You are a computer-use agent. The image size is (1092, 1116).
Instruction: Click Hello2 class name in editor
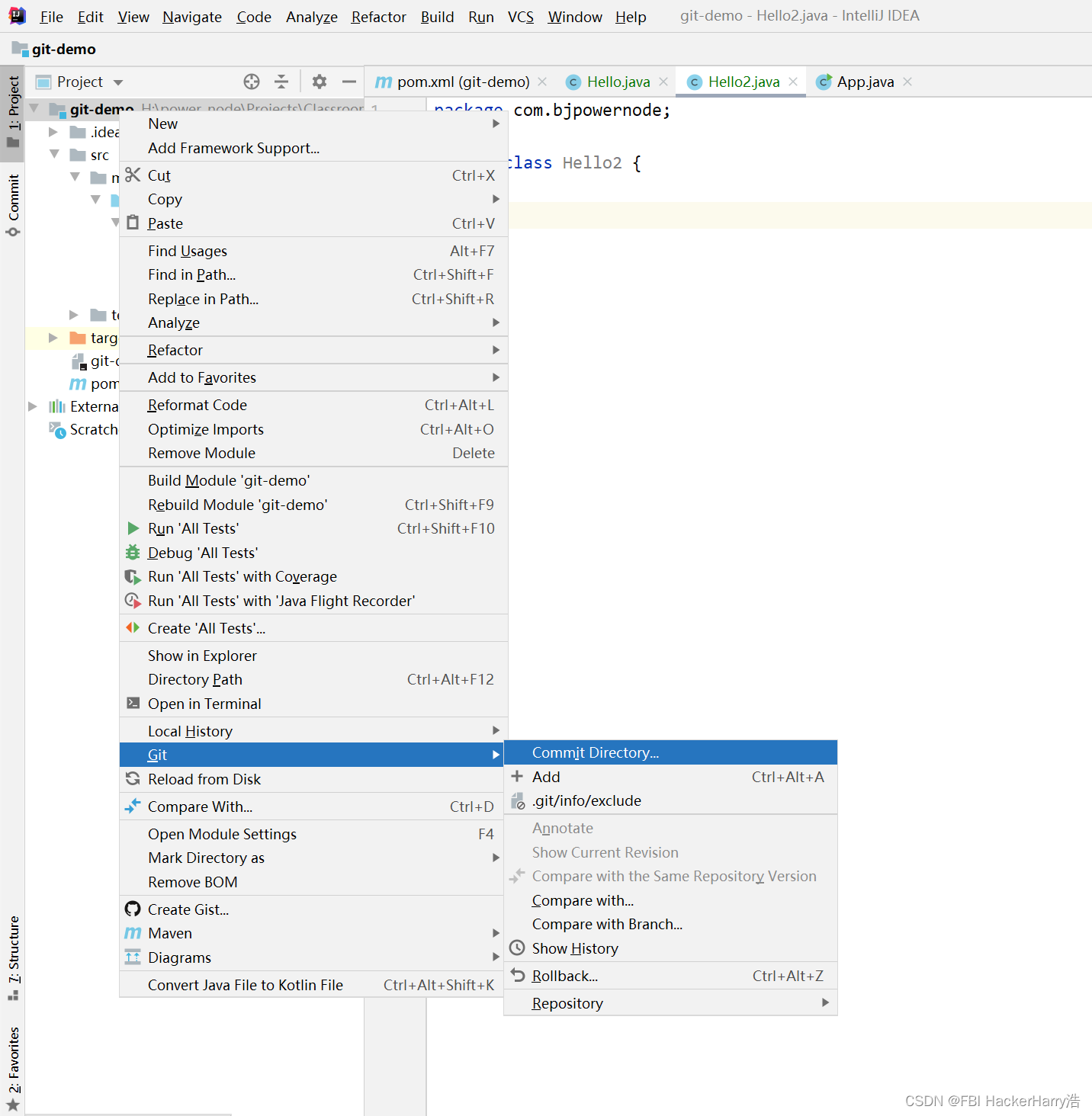pos(593,163)
